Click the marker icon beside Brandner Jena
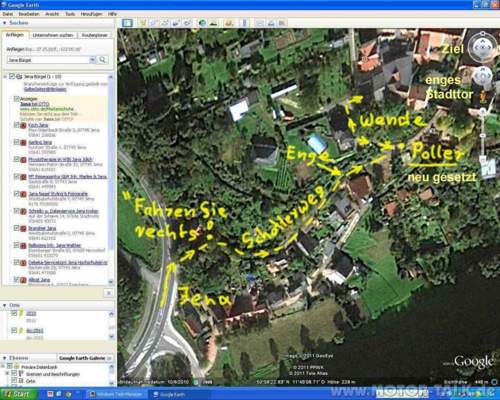 [23, 229]
